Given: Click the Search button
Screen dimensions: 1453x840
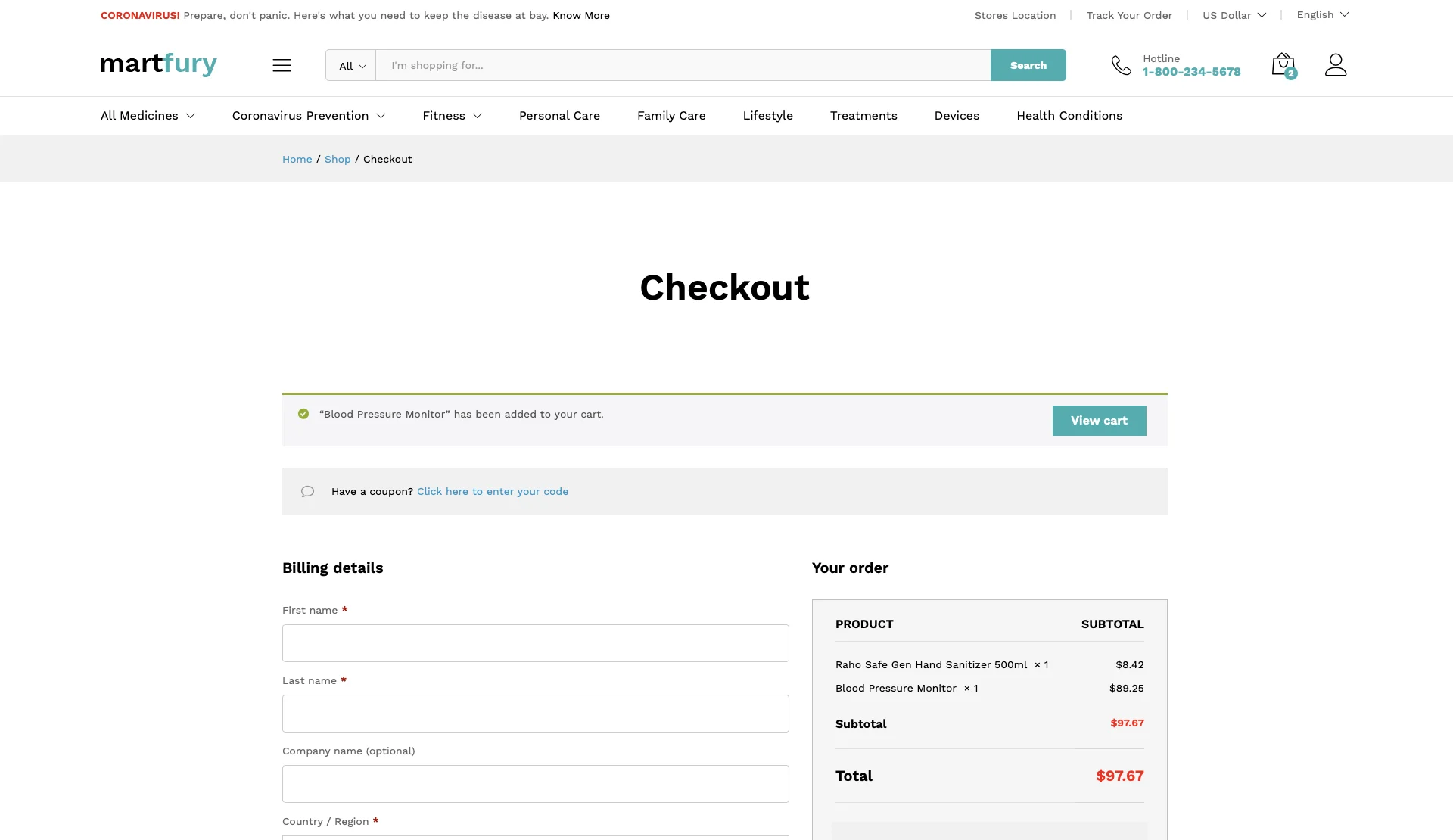Looking at the screenshot, I should pyautogui.click(x=1028, y=65).
